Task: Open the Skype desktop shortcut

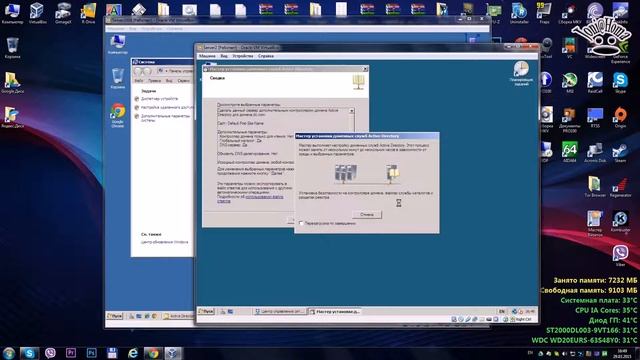Action: (620, 82)
